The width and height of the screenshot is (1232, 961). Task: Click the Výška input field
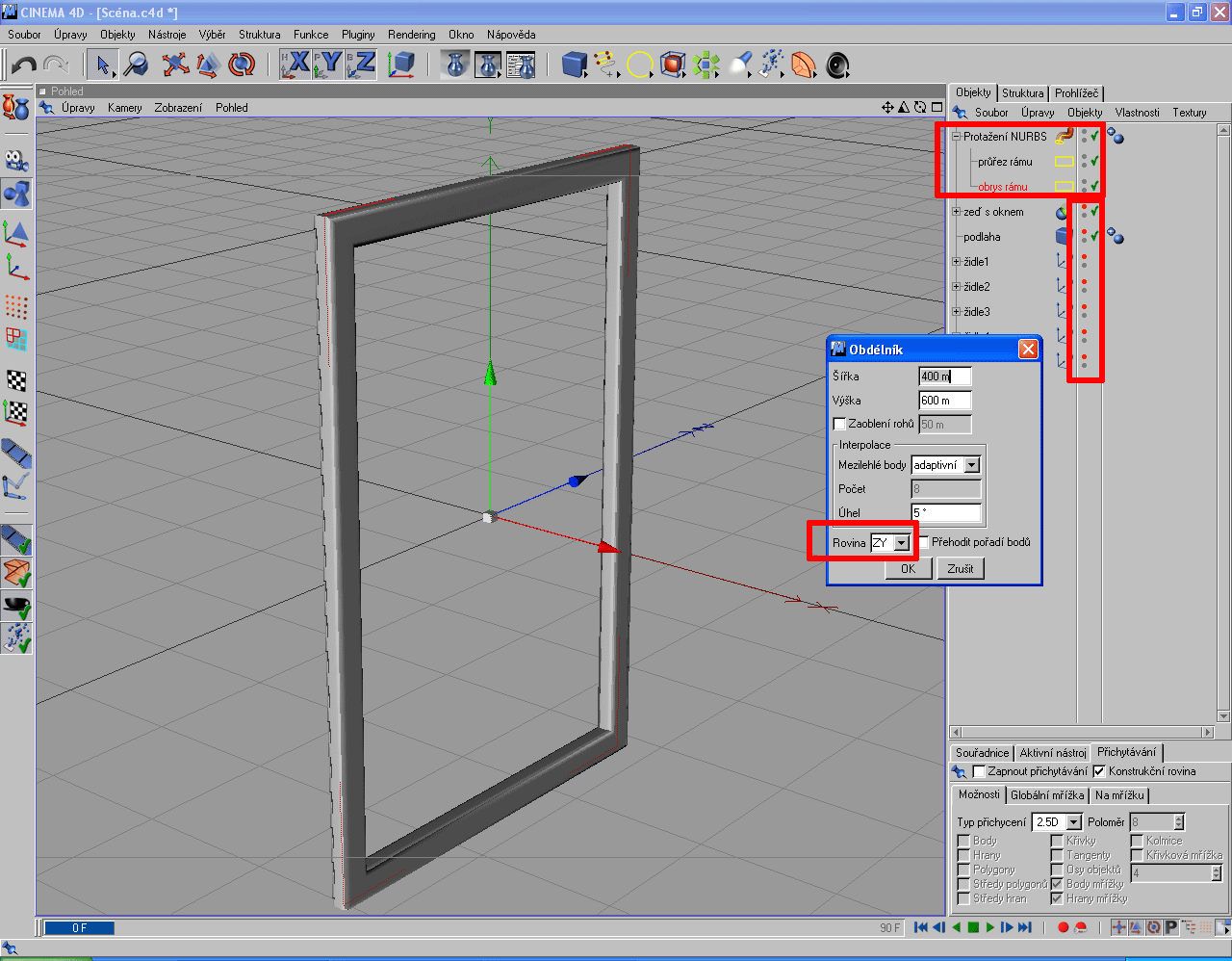pyautogui.click(x=945, y=401)
